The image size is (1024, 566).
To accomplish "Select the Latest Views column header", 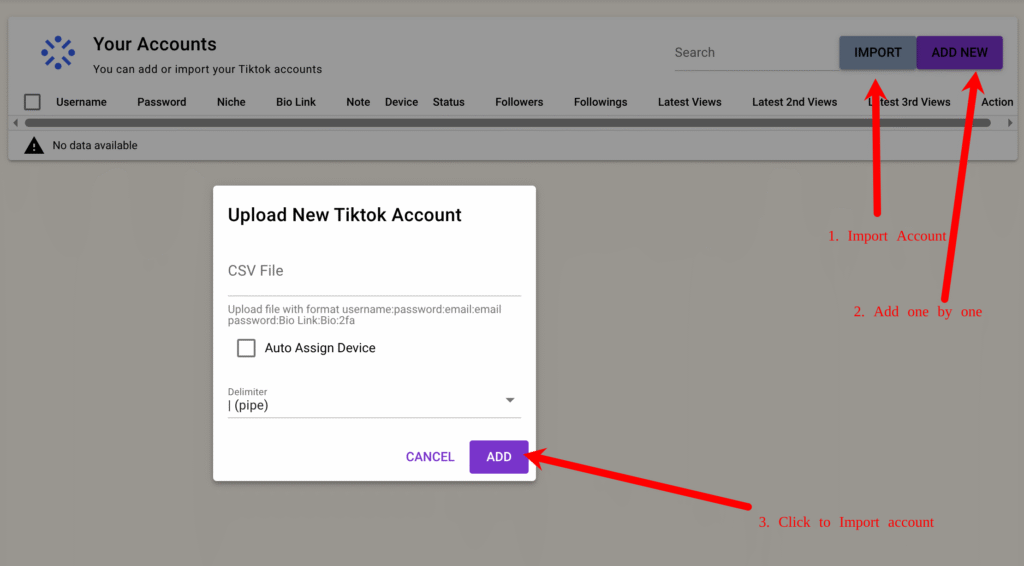I will click(x=689, y=102).
